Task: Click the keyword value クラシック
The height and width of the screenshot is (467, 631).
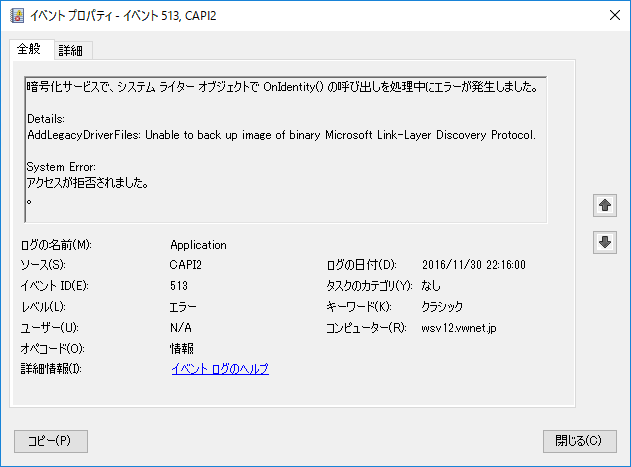Action: coord(442,307)
